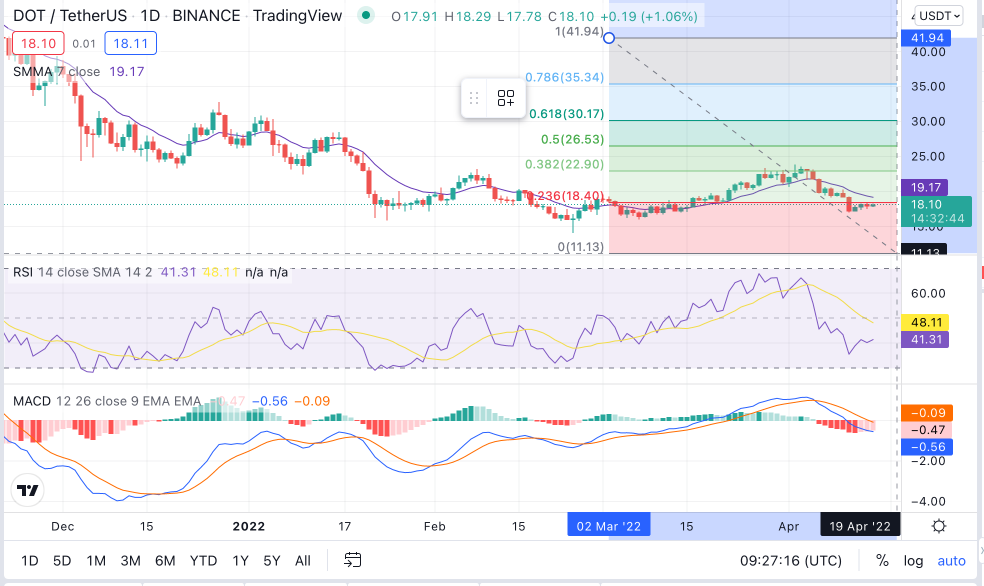Show the 1Y time range

pos(240,560)
